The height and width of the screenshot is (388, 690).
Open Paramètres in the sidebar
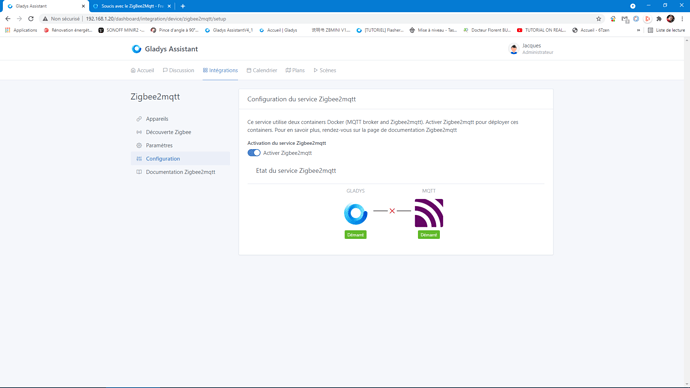180,145
